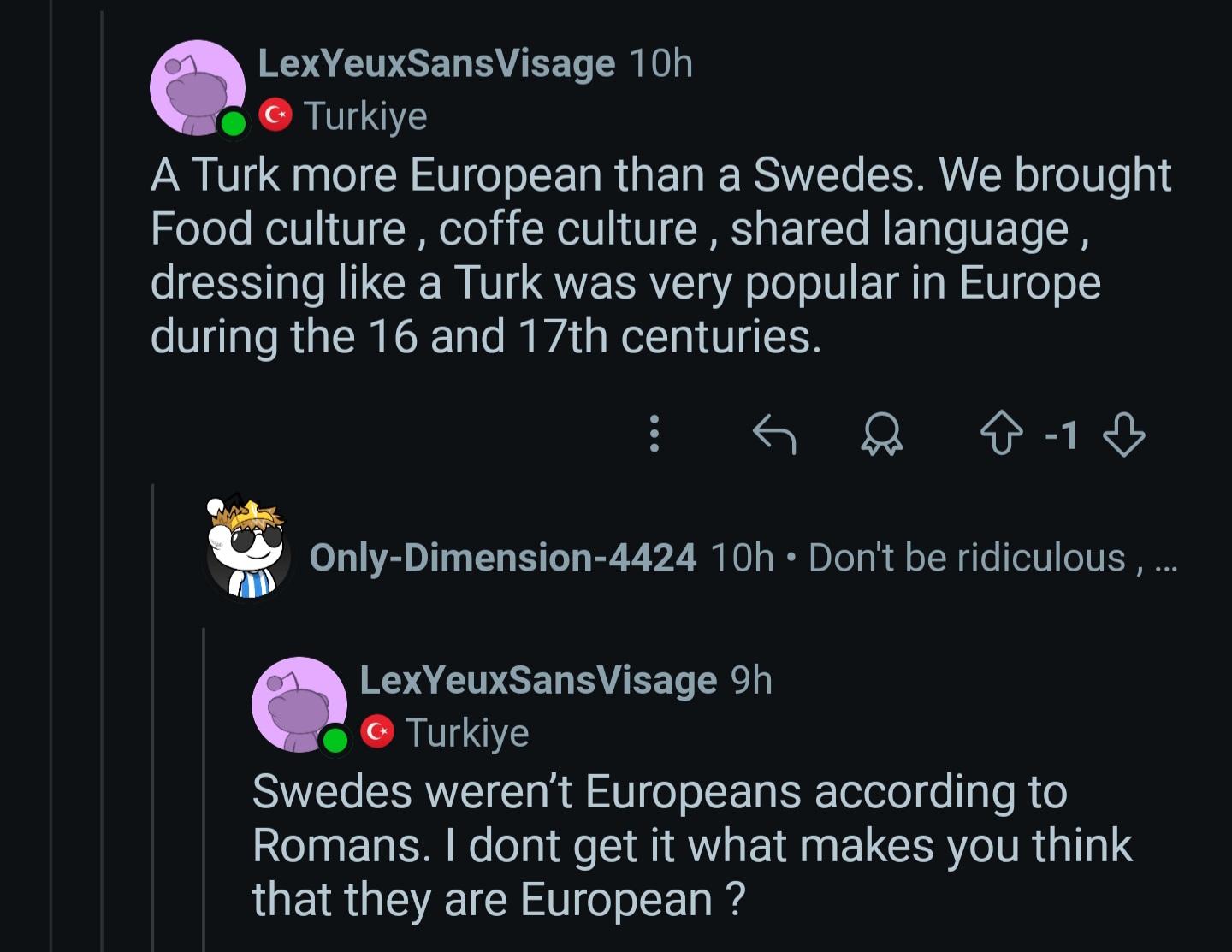The height and width of the screenshot is (952, 1232).
Task: Tap the "Swedes weren't Europeans" reply text
Action: click(691, 845)
